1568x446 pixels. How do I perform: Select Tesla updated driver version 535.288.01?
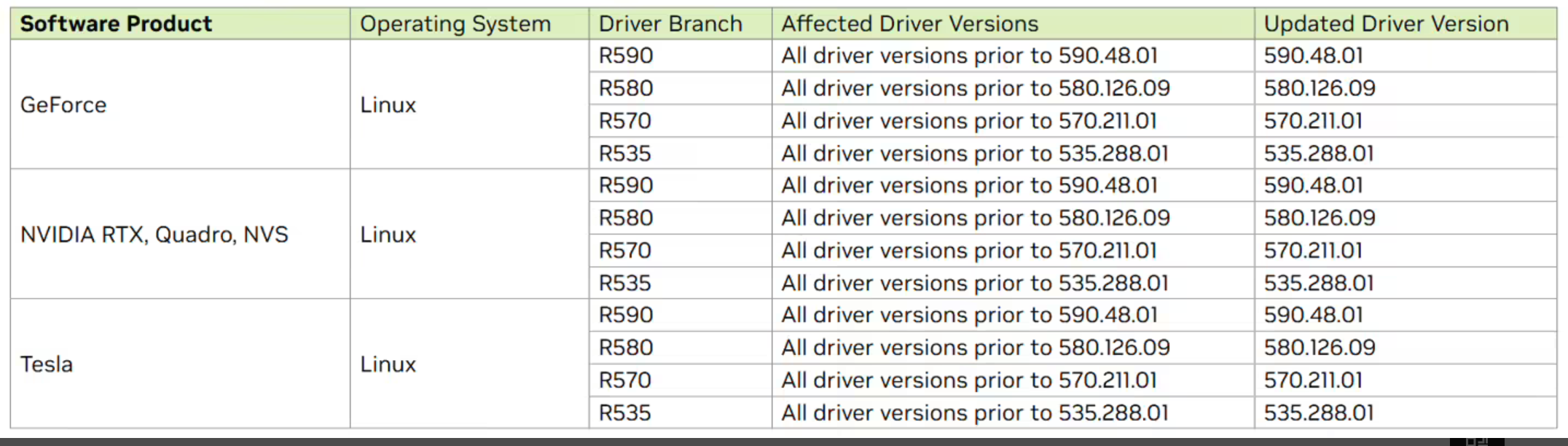tap(1319, 413)
